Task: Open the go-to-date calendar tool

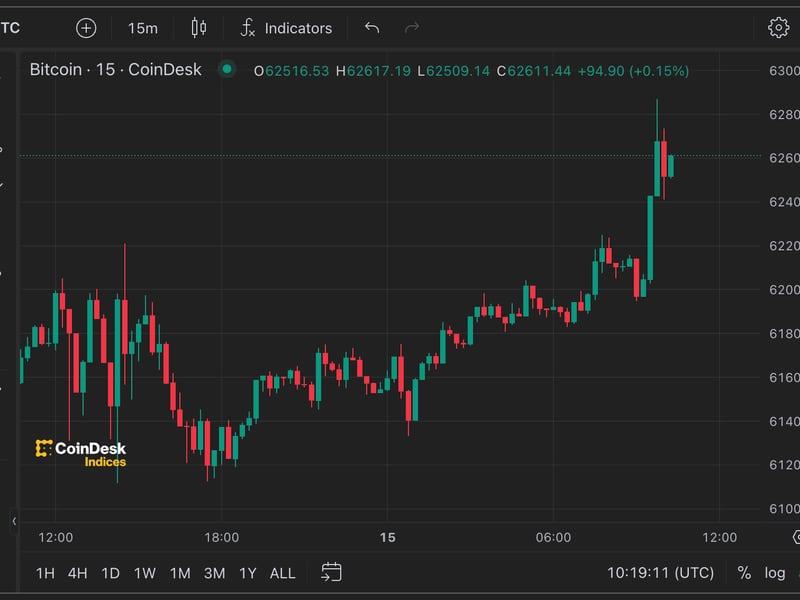Action: point(330,573)
